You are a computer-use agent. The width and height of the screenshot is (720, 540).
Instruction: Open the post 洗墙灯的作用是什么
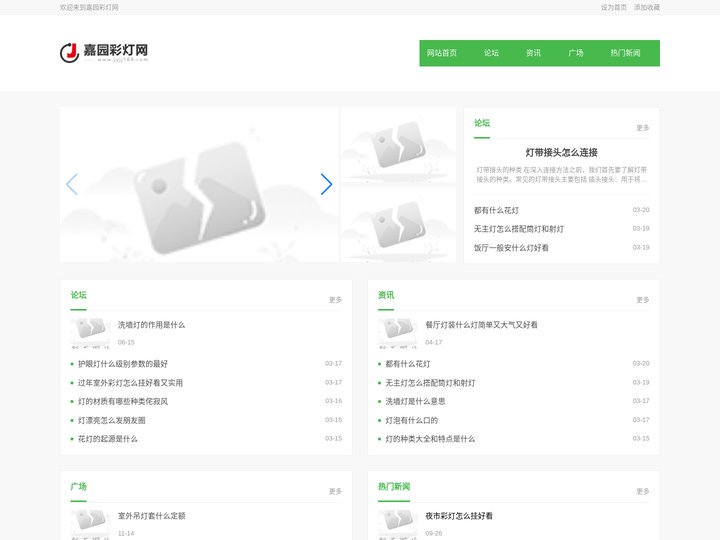coord(152,325)
